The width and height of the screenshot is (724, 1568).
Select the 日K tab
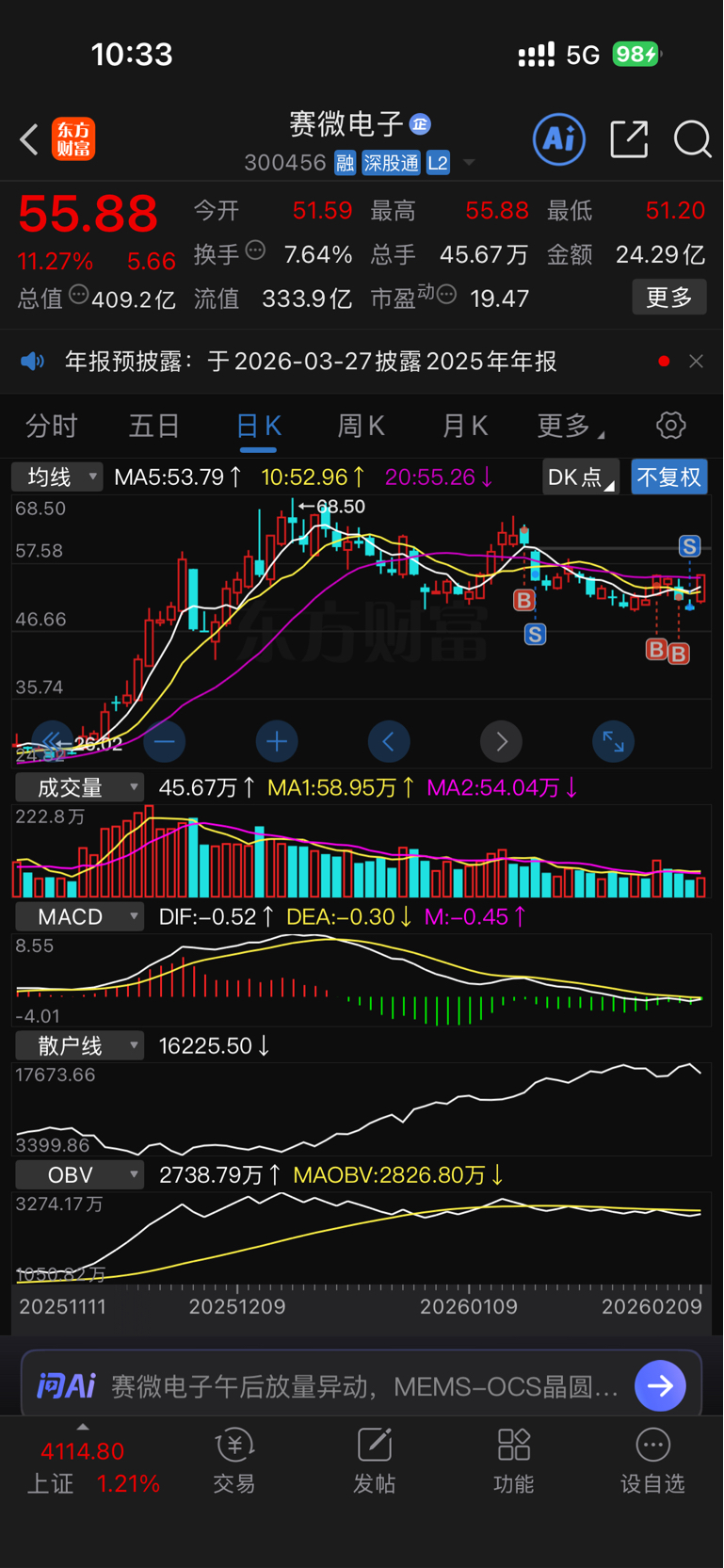point(258,427)
